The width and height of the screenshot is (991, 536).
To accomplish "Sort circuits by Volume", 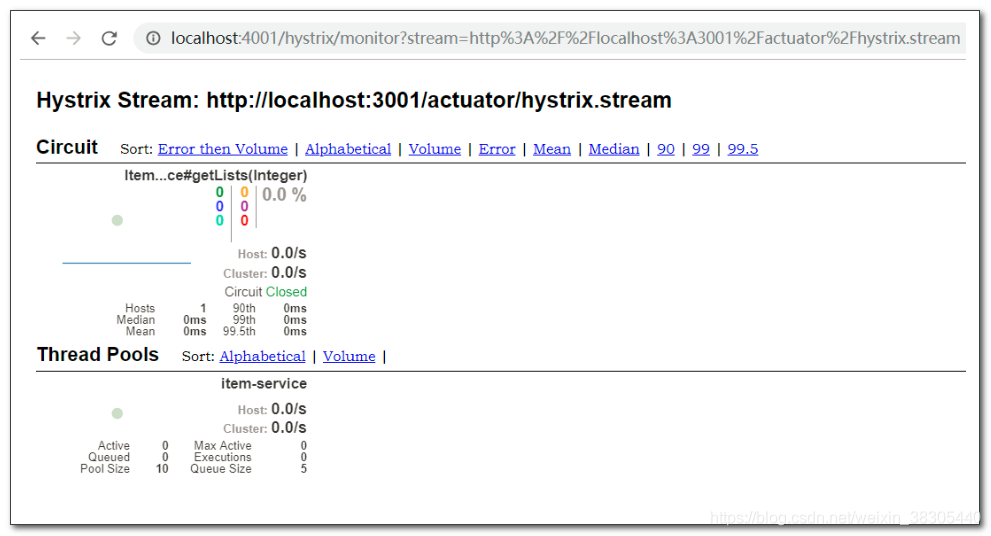I will coord(434,149).
